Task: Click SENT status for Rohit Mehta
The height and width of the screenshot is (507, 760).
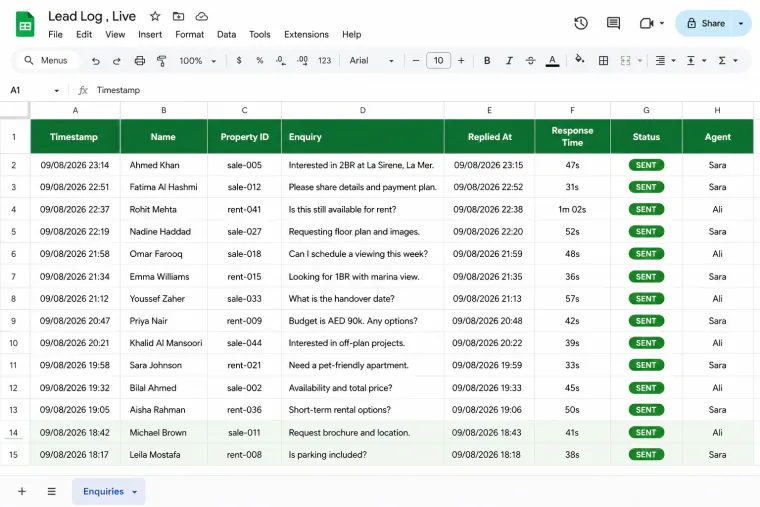Action: (x=646, y=209)
